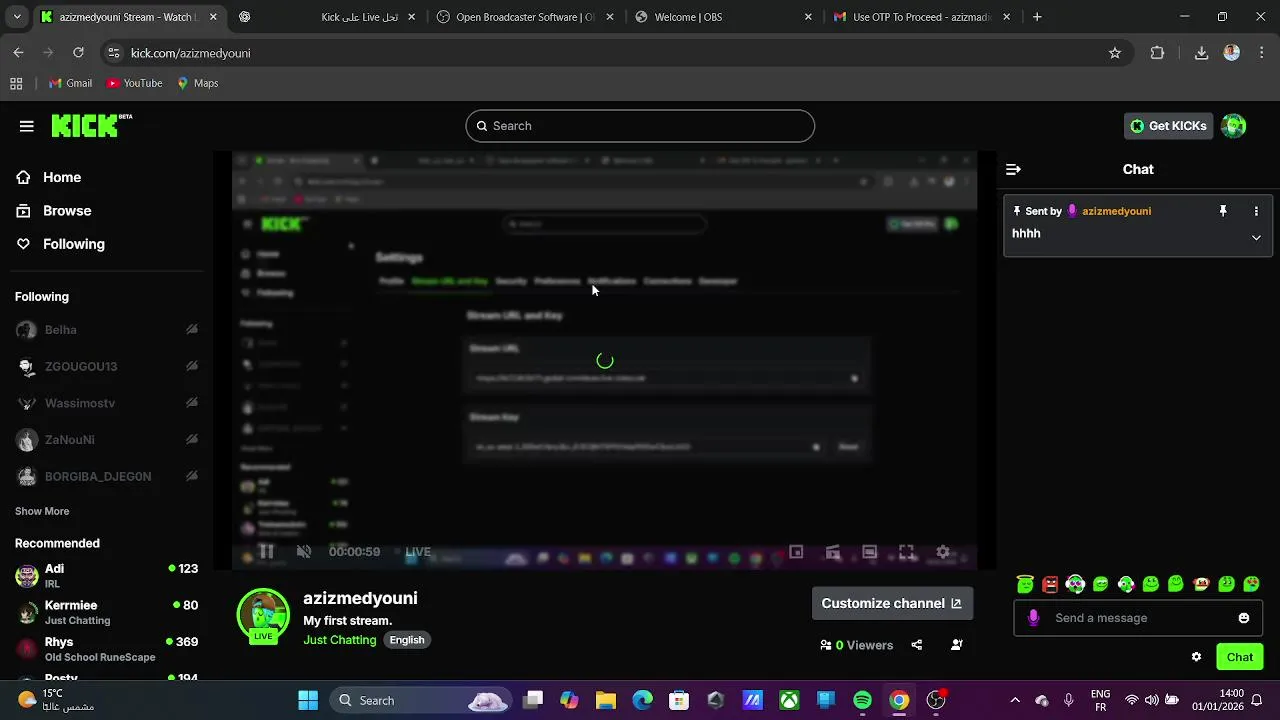Expand the pinned hhhh message
Screen dimensions: 1280x720
[1256, 238]
